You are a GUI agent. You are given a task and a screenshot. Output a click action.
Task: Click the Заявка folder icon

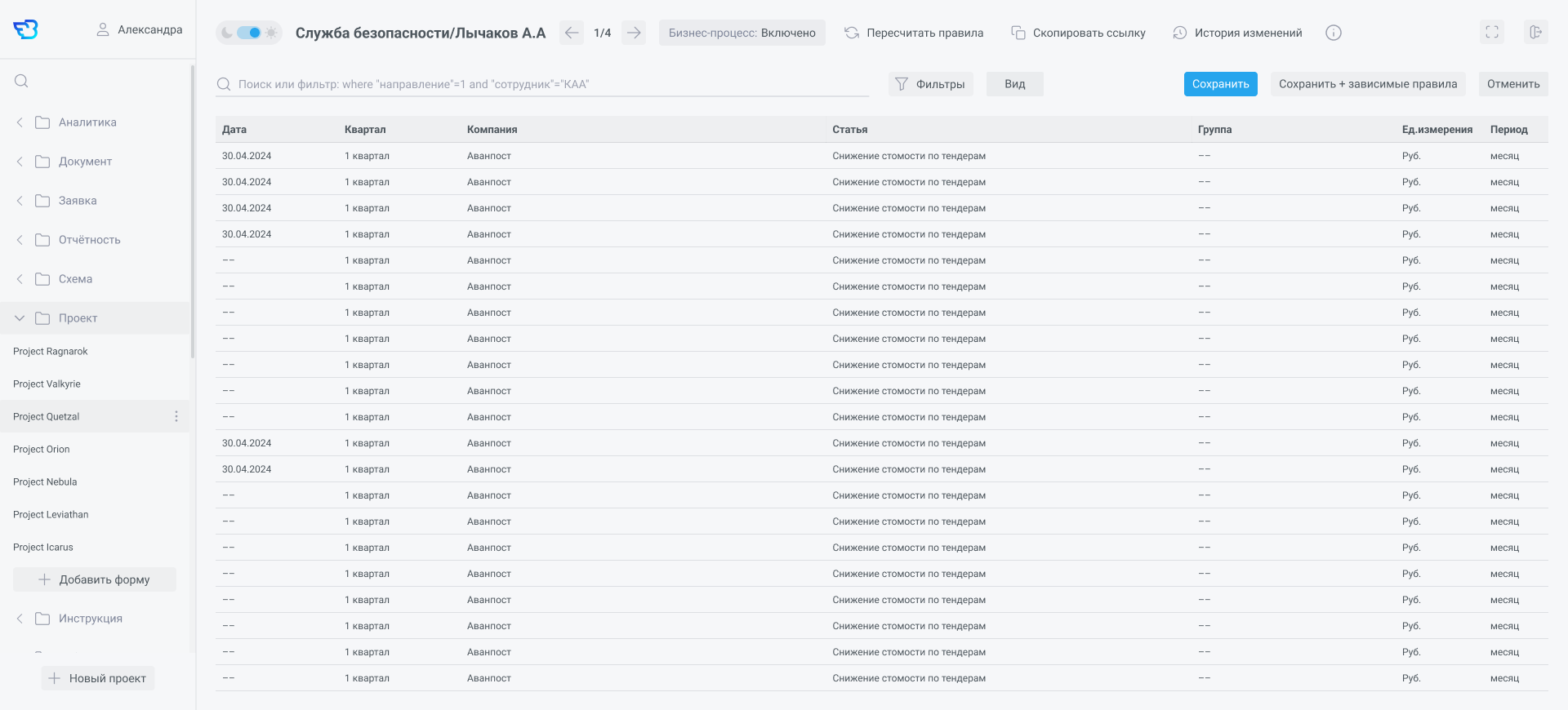point(42,201)
